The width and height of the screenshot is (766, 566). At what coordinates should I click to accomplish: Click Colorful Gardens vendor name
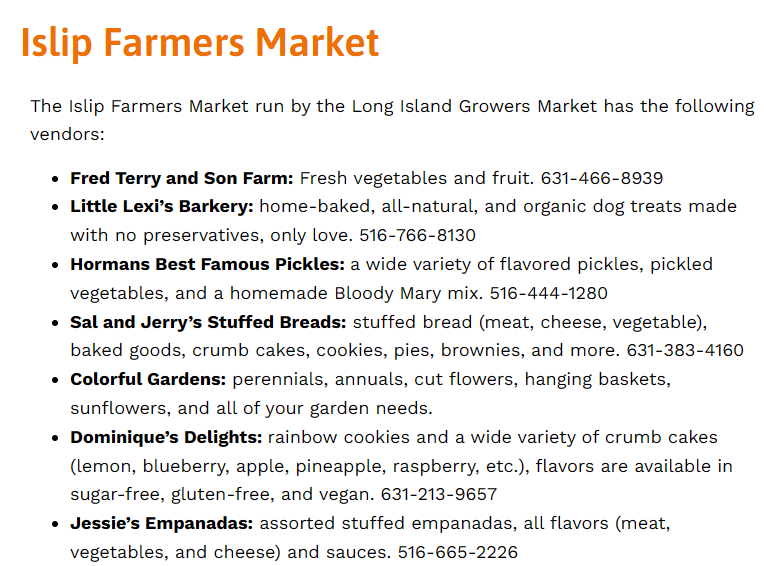tap(148, 379)
